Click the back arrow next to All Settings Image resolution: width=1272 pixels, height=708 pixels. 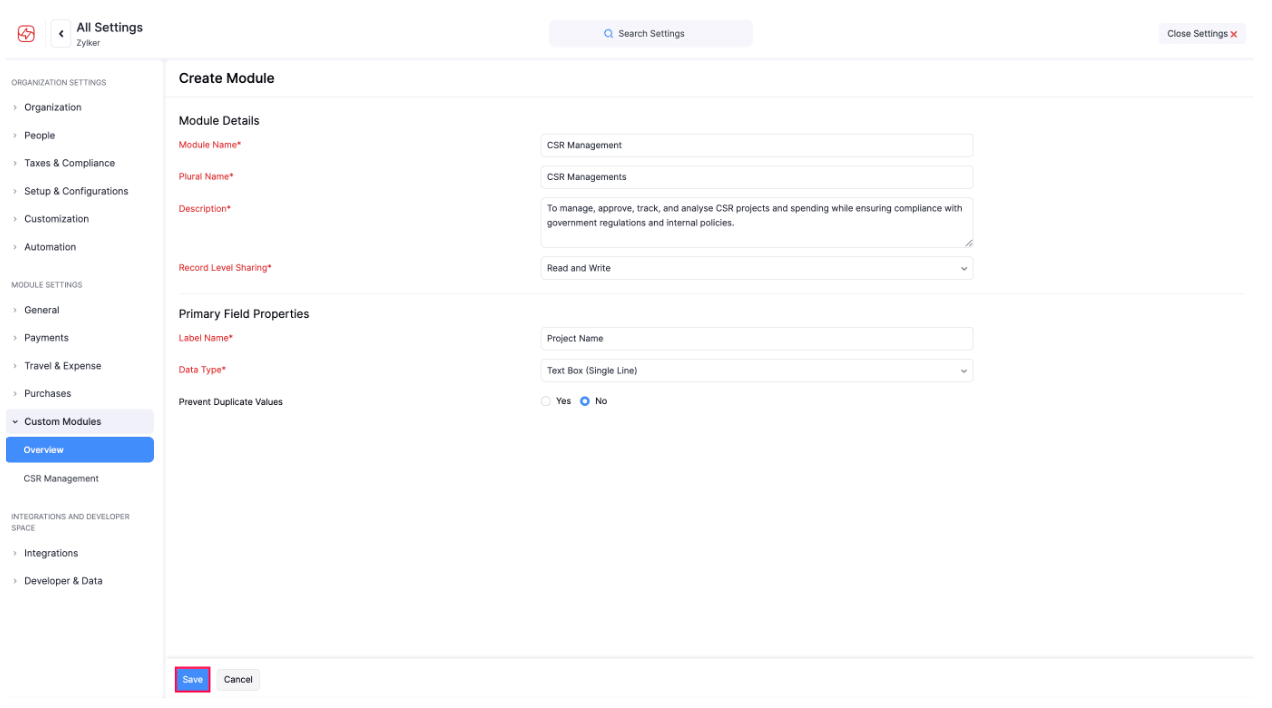pyautogui.click(x=60, y=32)
